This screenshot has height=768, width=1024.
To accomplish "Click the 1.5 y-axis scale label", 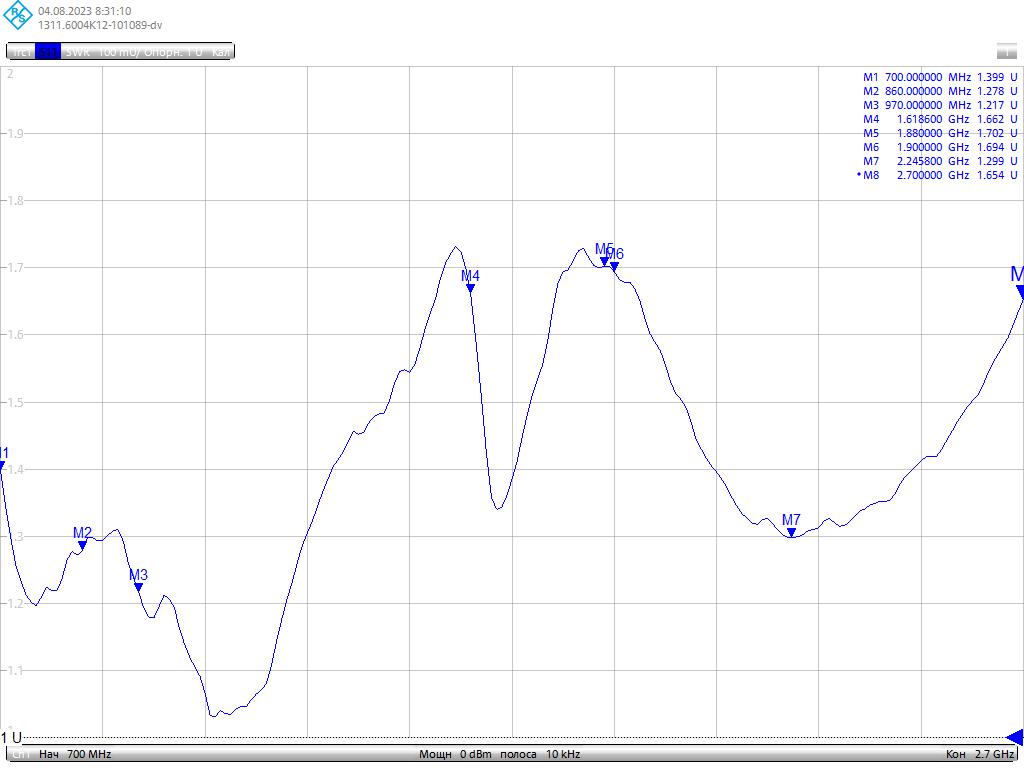I will (15, 402).
